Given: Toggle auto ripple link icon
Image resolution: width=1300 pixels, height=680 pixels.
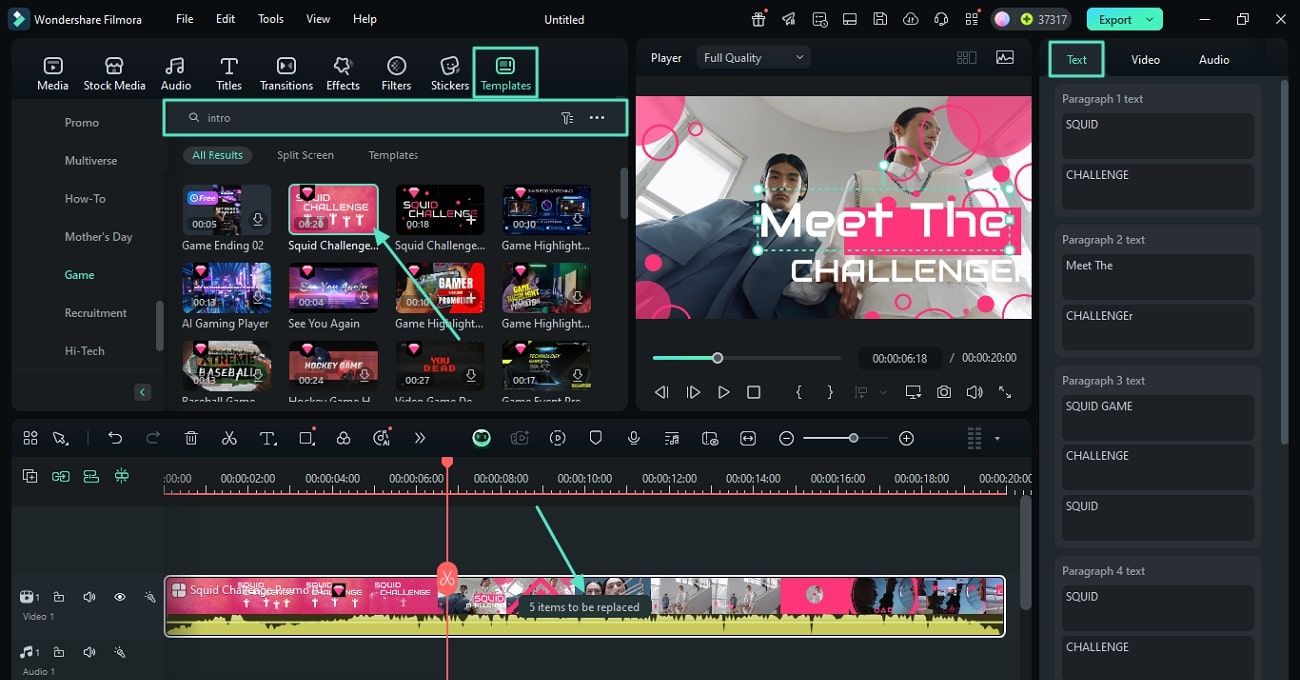Looking at the screenshot, I should (61, 477).
